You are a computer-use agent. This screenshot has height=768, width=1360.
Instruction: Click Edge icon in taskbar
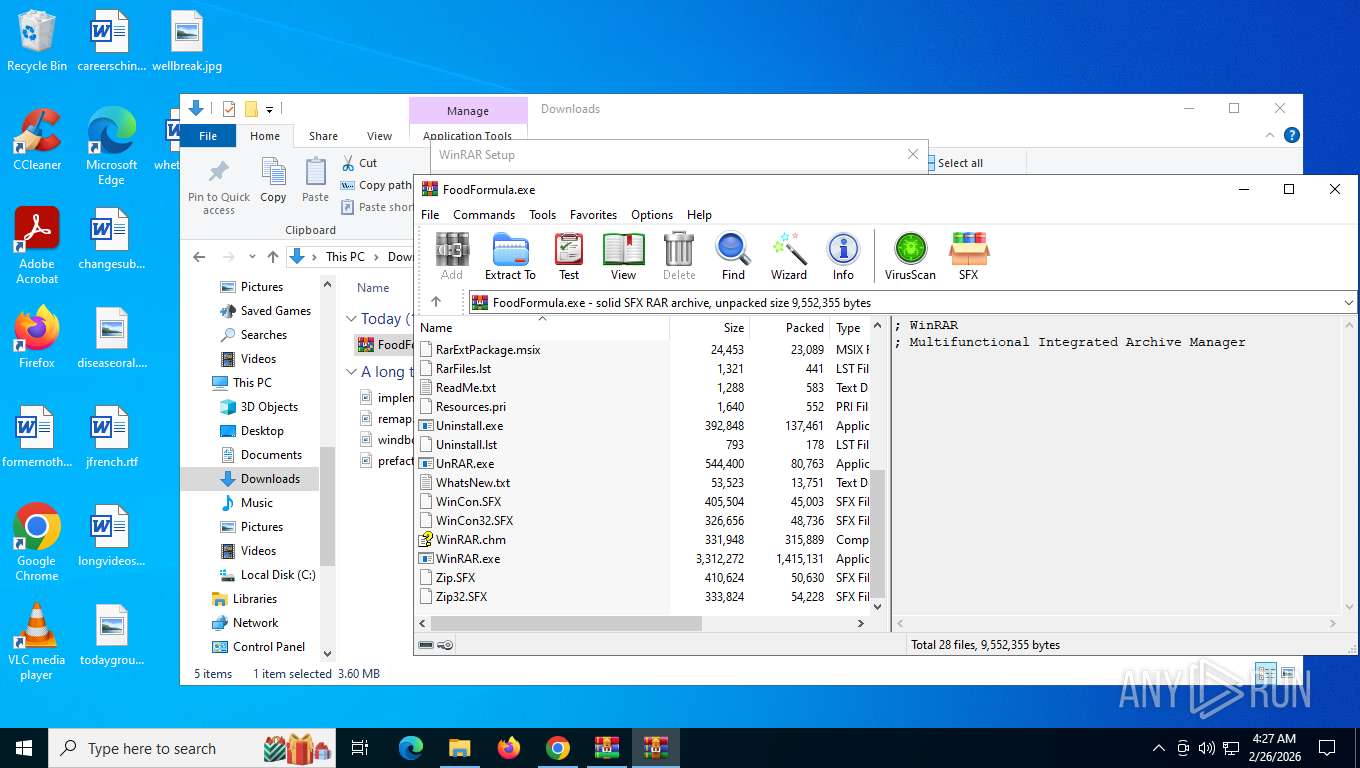(x=410, y=747)
